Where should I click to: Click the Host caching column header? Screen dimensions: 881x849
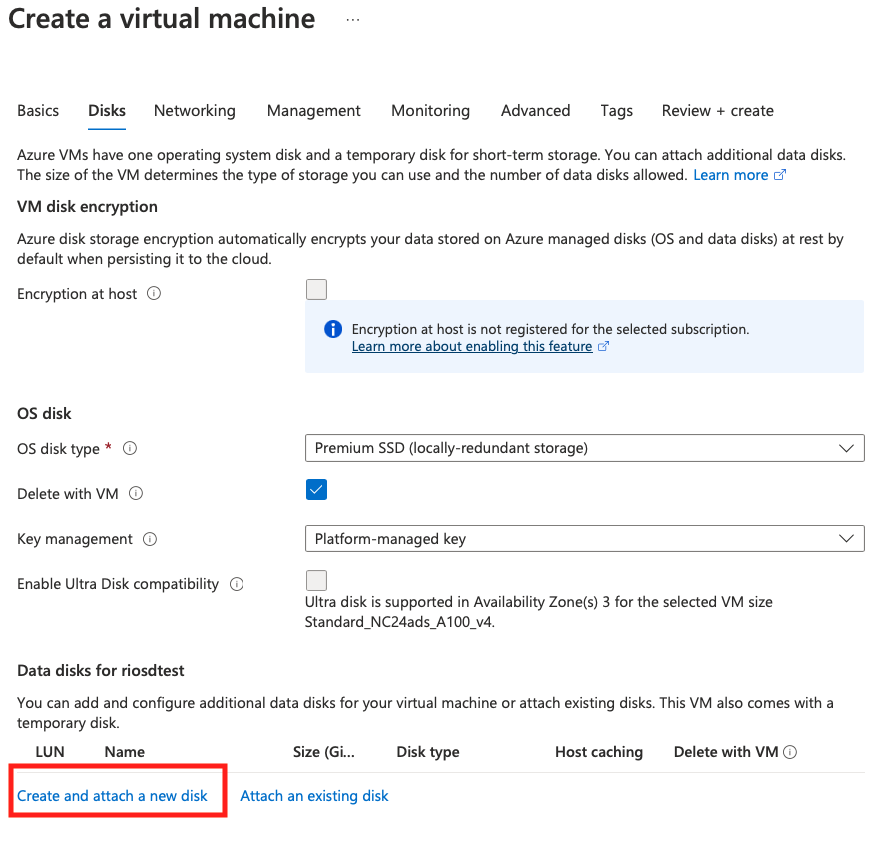click(x=598, y=752)
